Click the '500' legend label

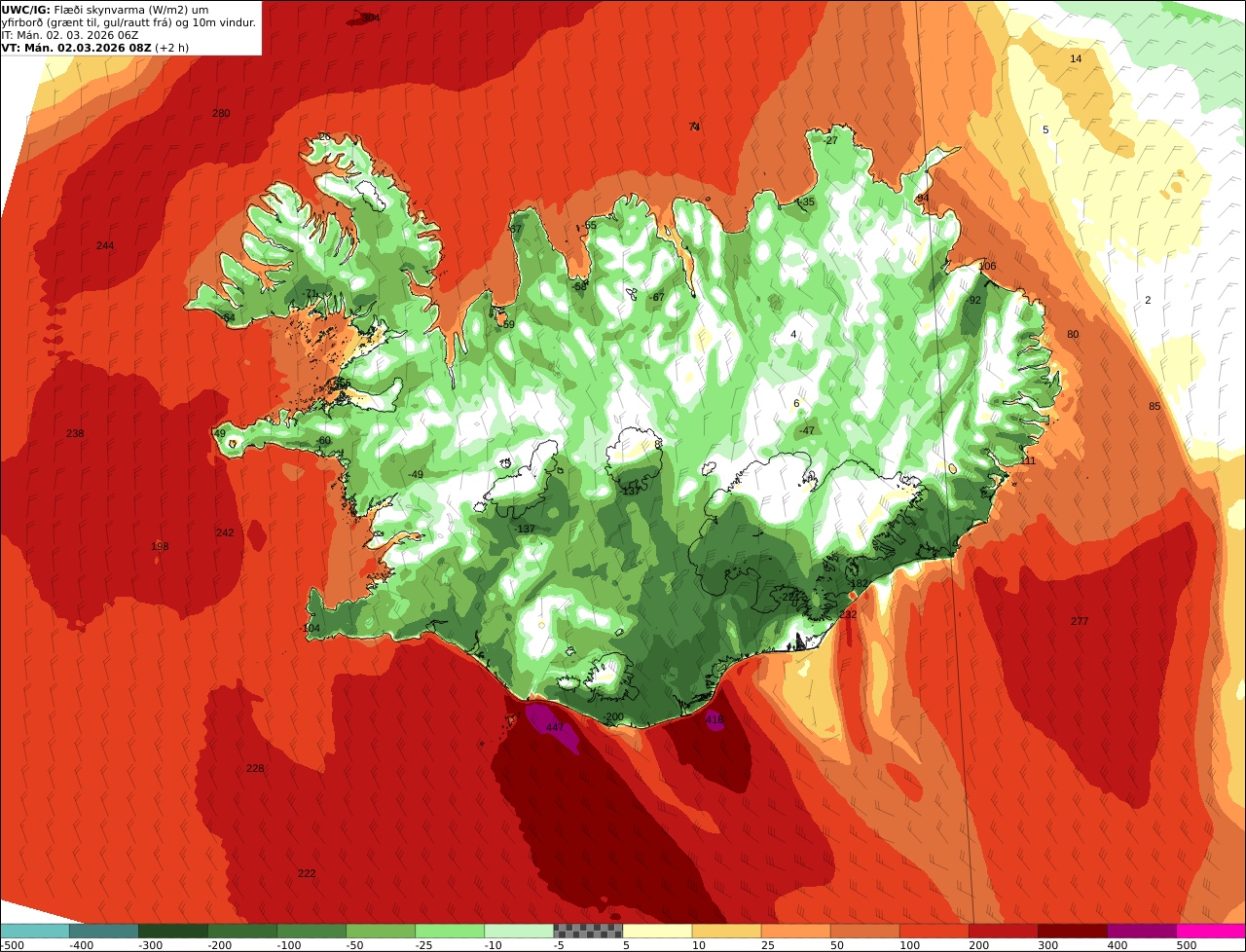(x=1186, y=945)
